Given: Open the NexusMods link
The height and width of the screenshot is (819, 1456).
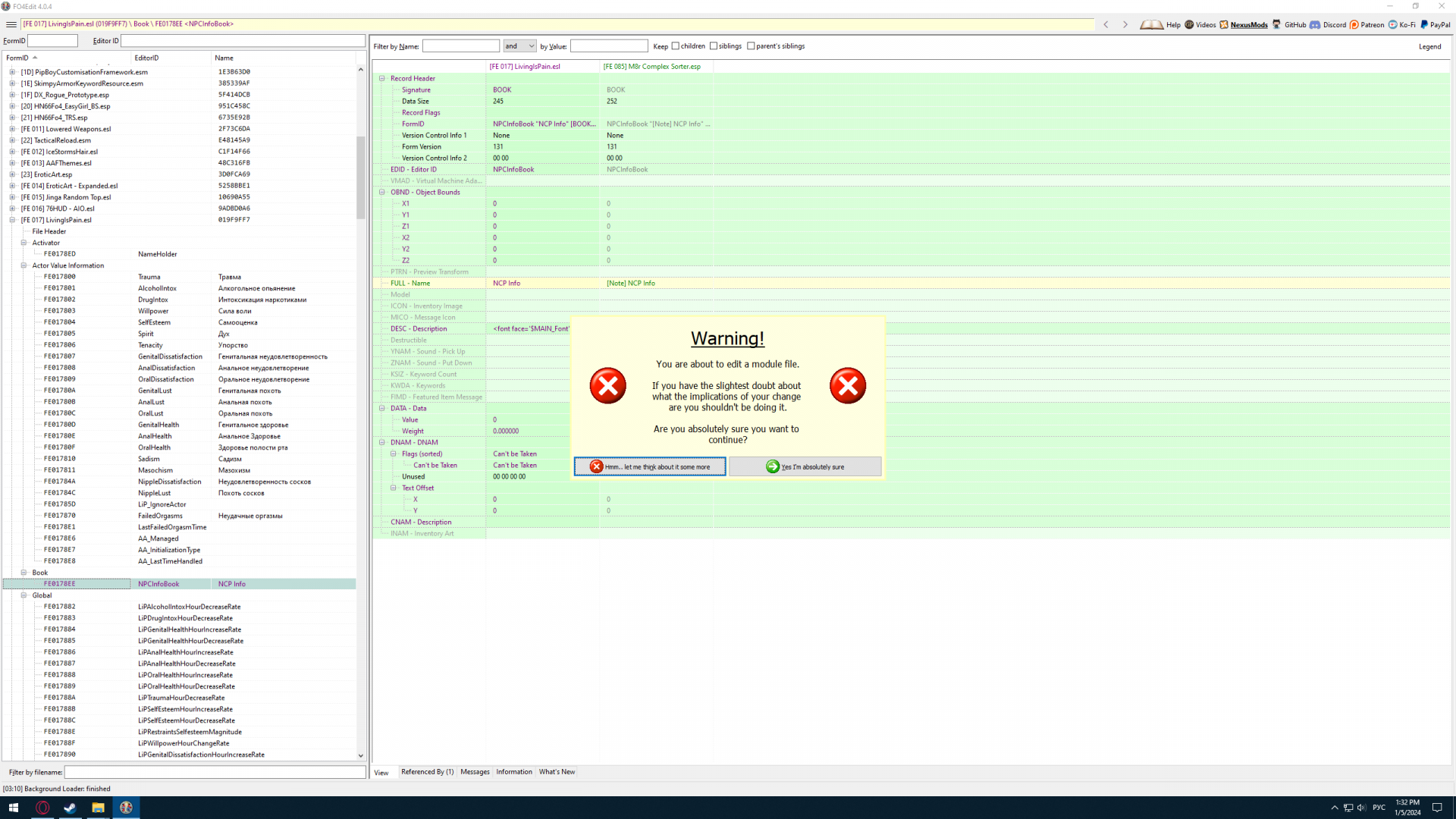Looking at the screenshot, I should (1248, 25).
